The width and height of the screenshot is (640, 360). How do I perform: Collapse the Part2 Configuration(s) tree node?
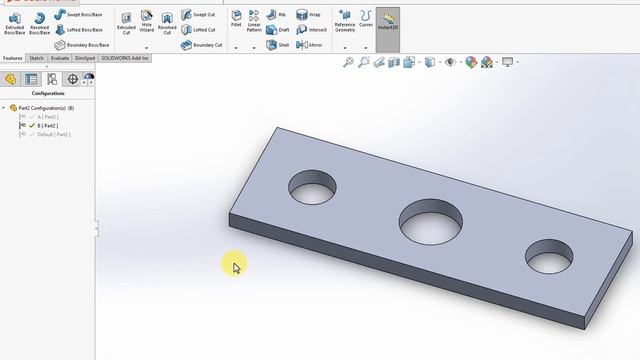4,108
